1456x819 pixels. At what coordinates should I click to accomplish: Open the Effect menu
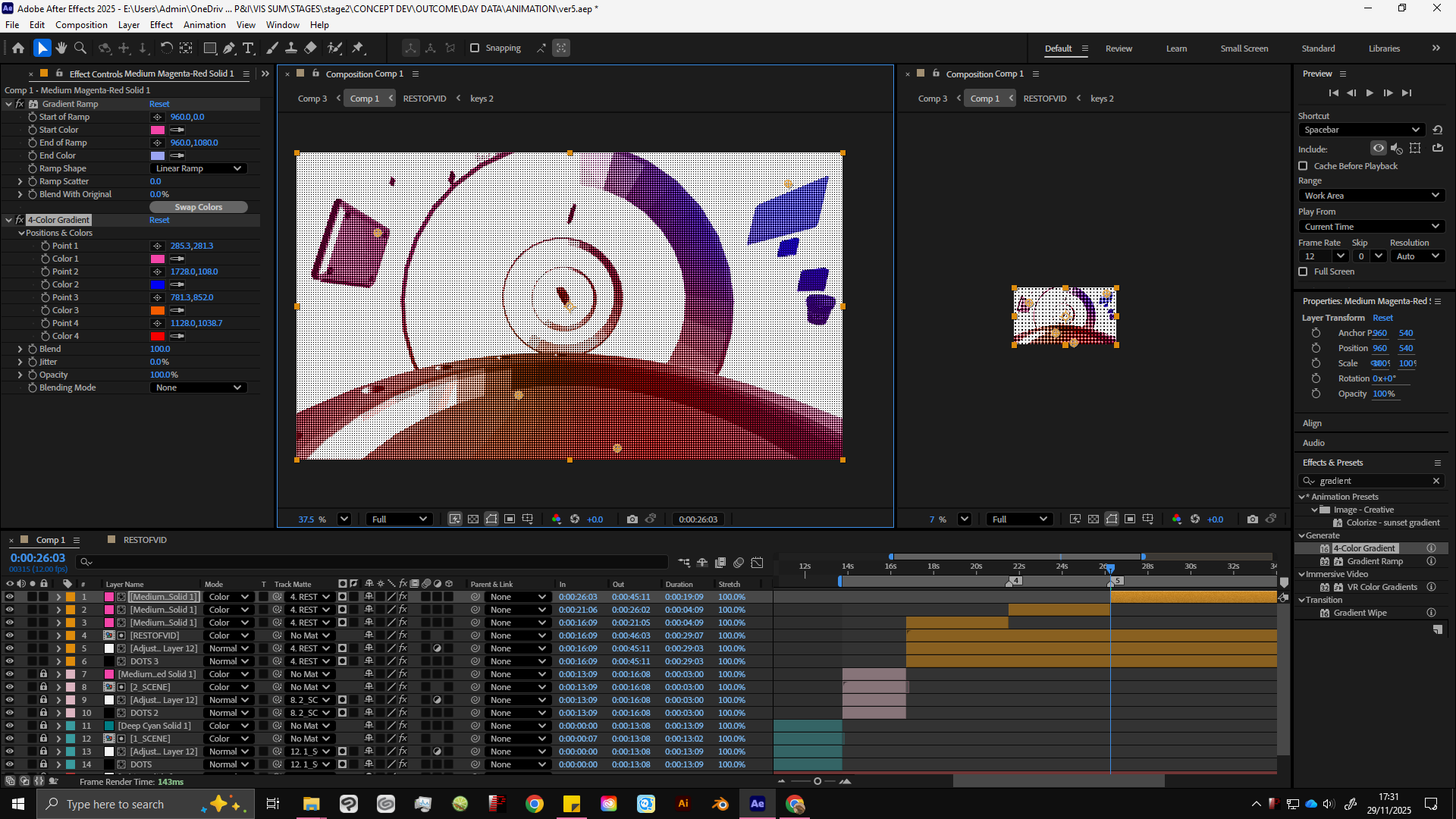162,25
